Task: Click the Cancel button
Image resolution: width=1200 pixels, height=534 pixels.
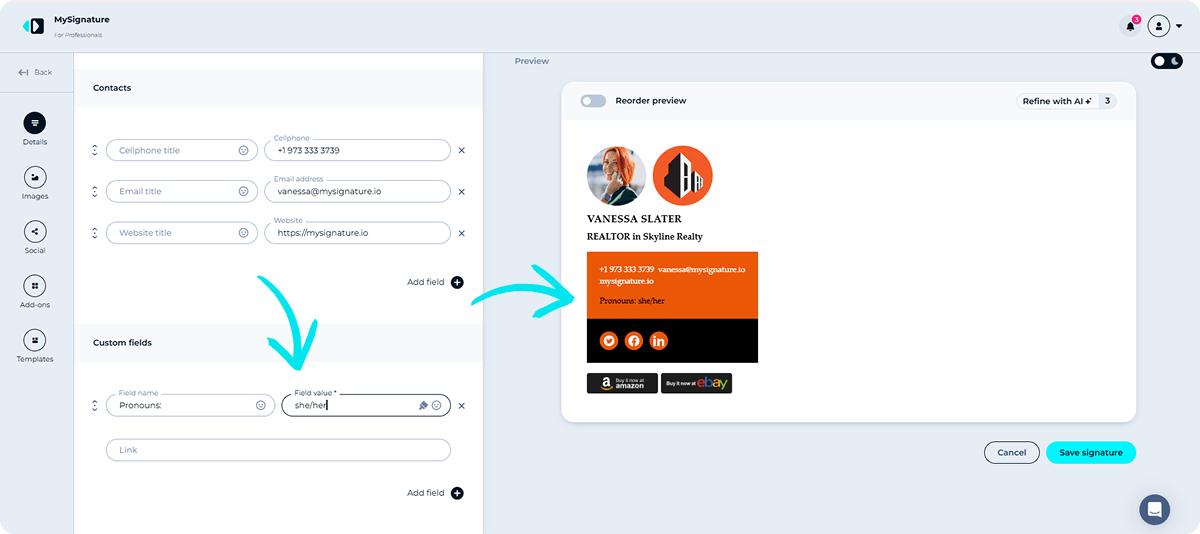Action: (1012, 452)
